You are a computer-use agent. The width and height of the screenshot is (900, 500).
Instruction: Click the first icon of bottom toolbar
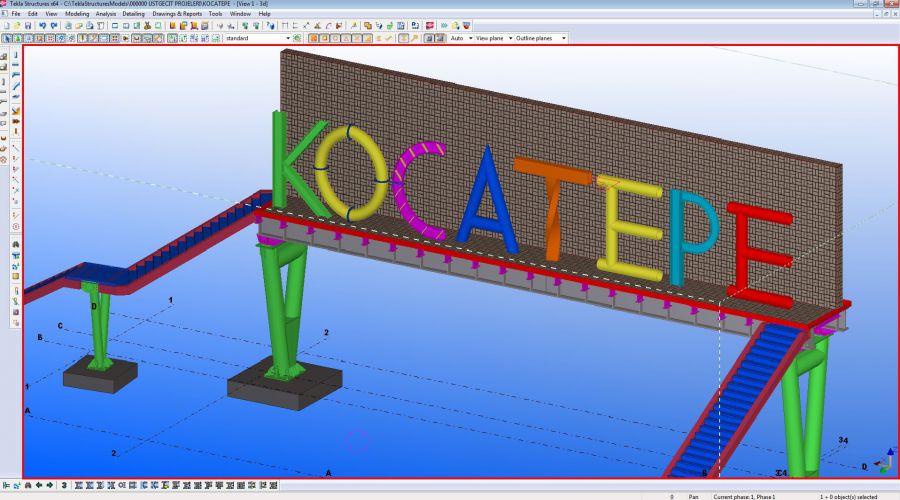tap(6, 485)
